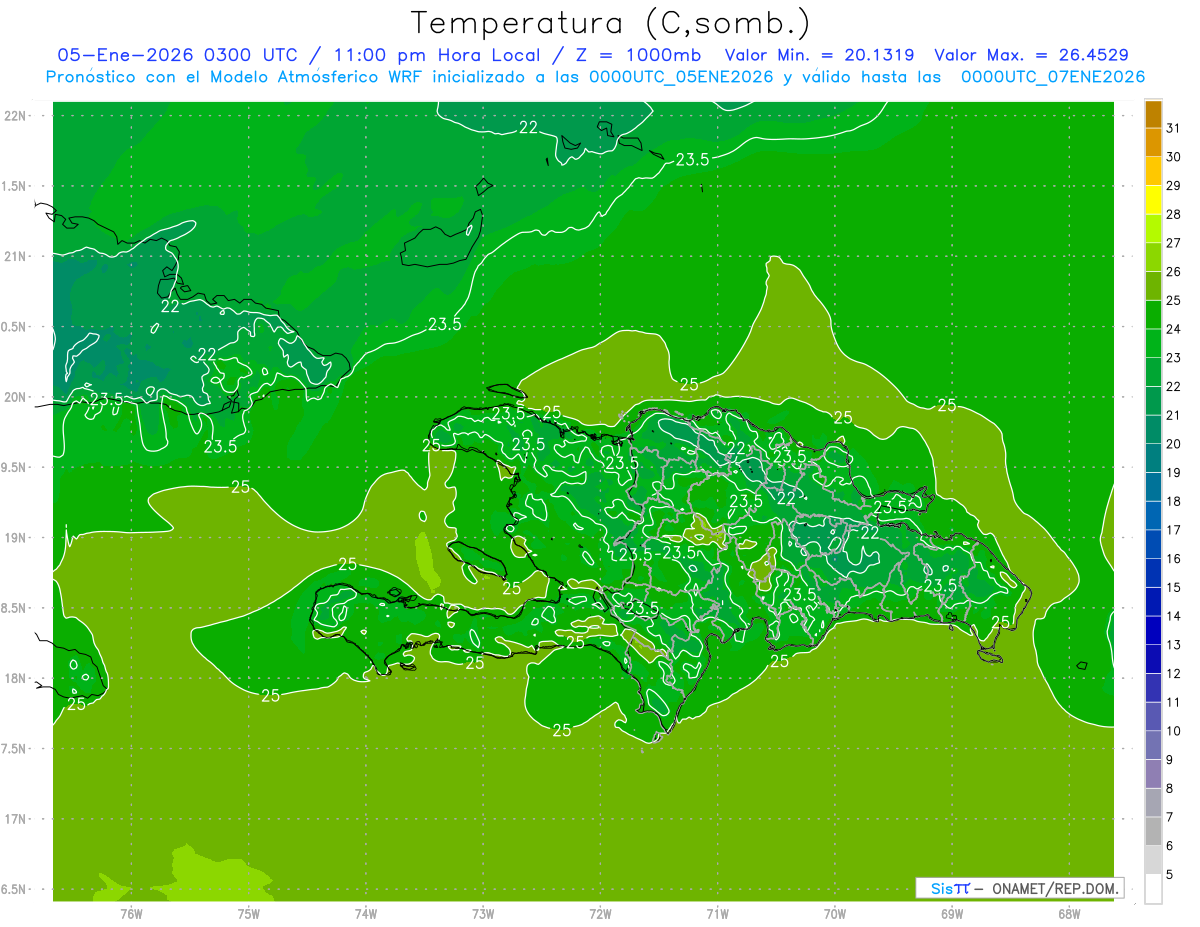Pick the white colorbar swatch below label 5

pyautogui.click(x=1153, y=888)
